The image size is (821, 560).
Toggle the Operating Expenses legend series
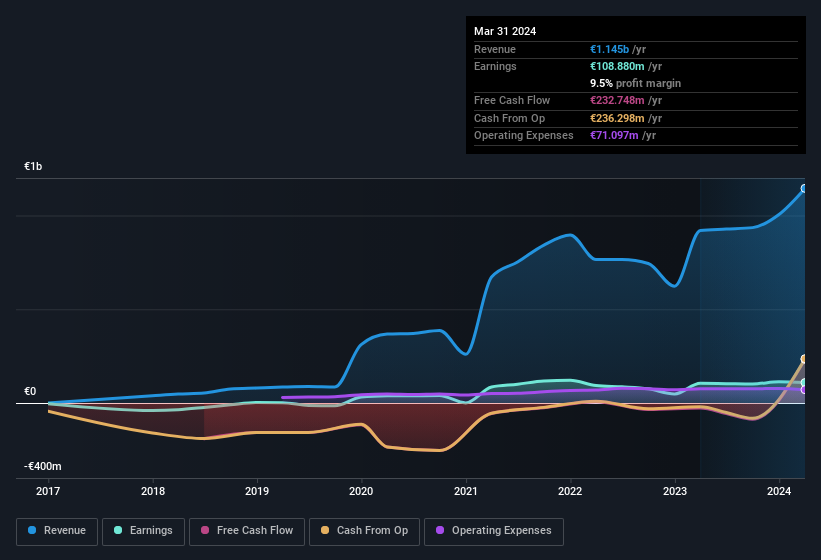pos(494,531)
